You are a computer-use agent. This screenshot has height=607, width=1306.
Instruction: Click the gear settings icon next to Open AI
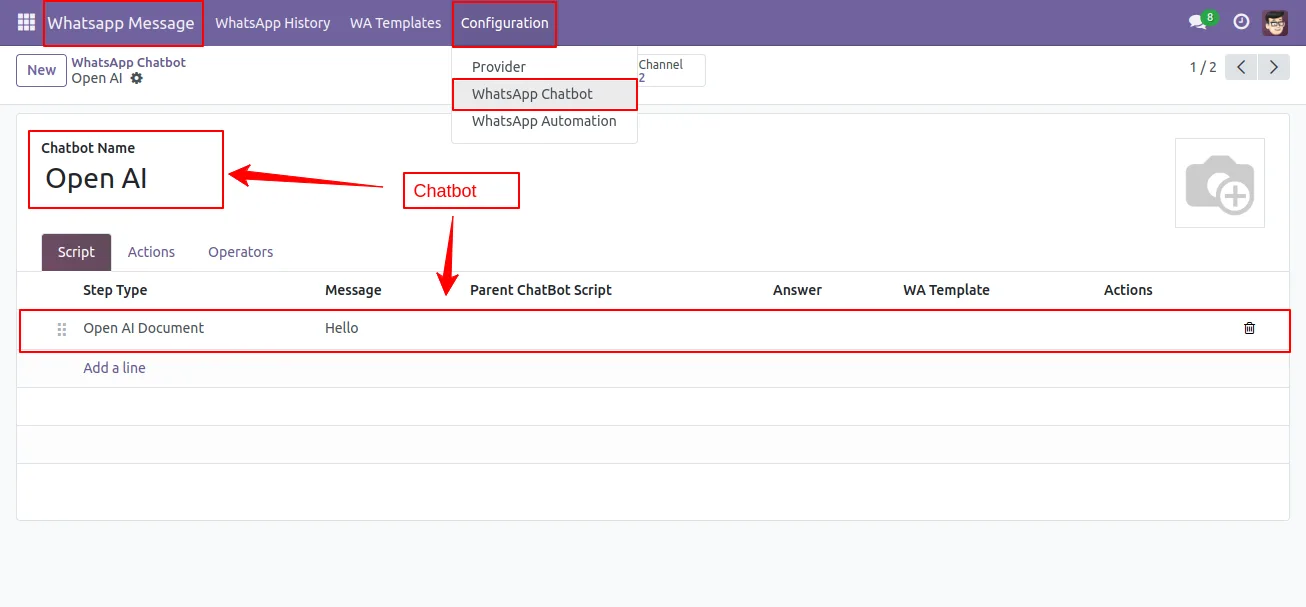point(137,78)
